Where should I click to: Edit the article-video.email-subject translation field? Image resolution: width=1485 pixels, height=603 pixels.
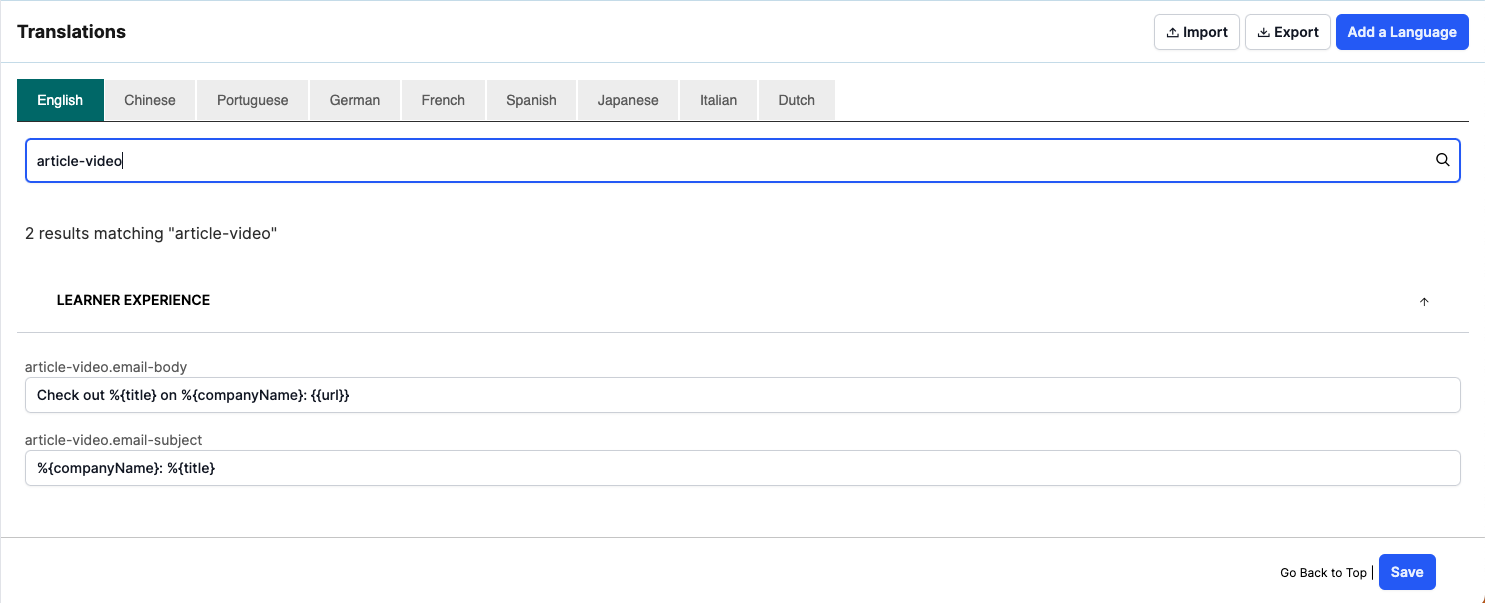(742, 468)
